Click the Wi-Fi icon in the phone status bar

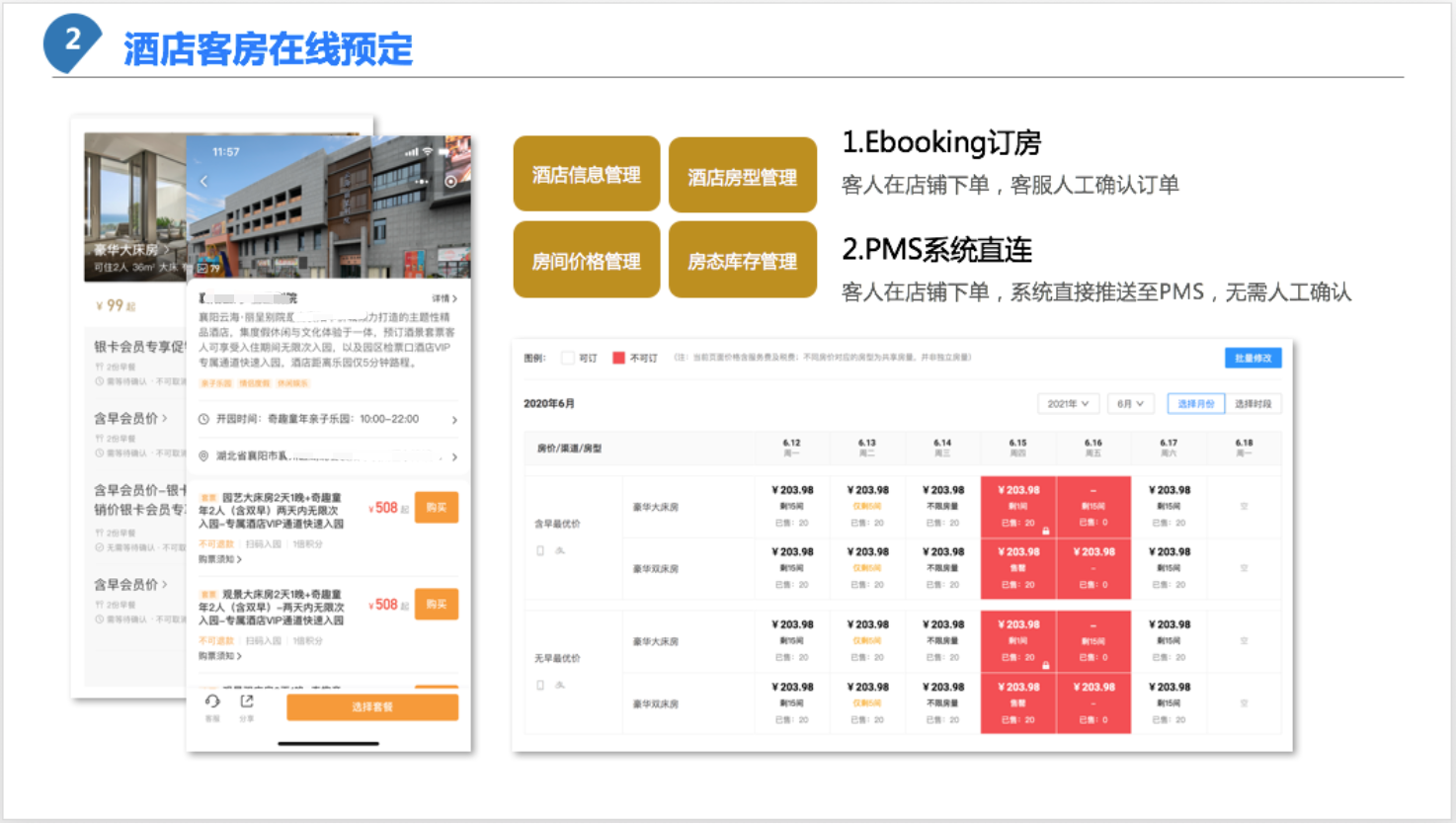point(427,152)
